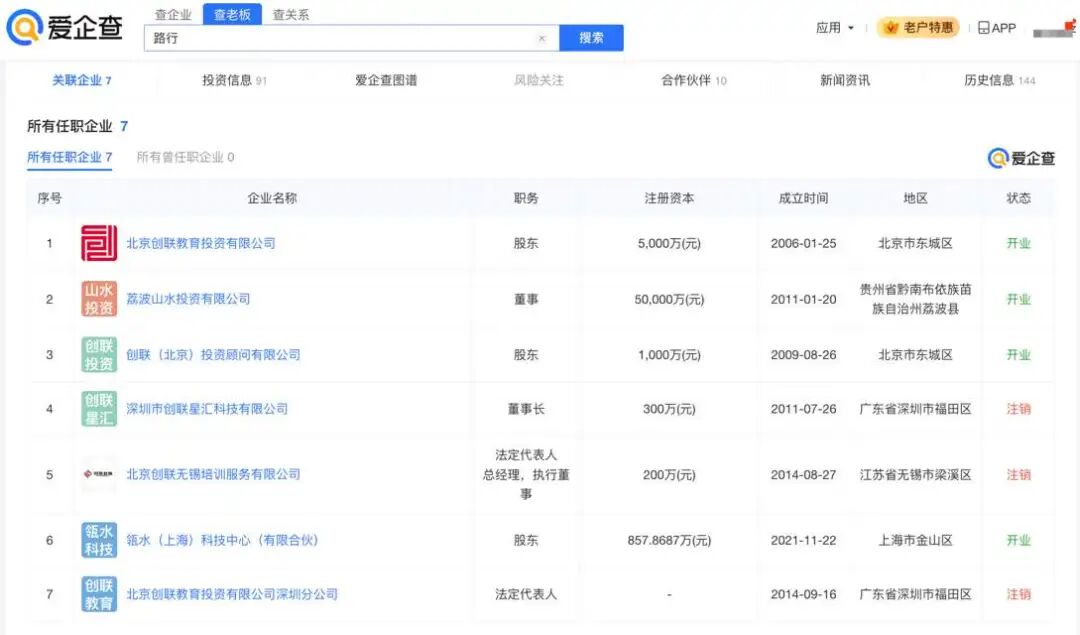Click the search input field containing 路行
The width and height of the screenshot is (1080, 635).
click(340, 38)
